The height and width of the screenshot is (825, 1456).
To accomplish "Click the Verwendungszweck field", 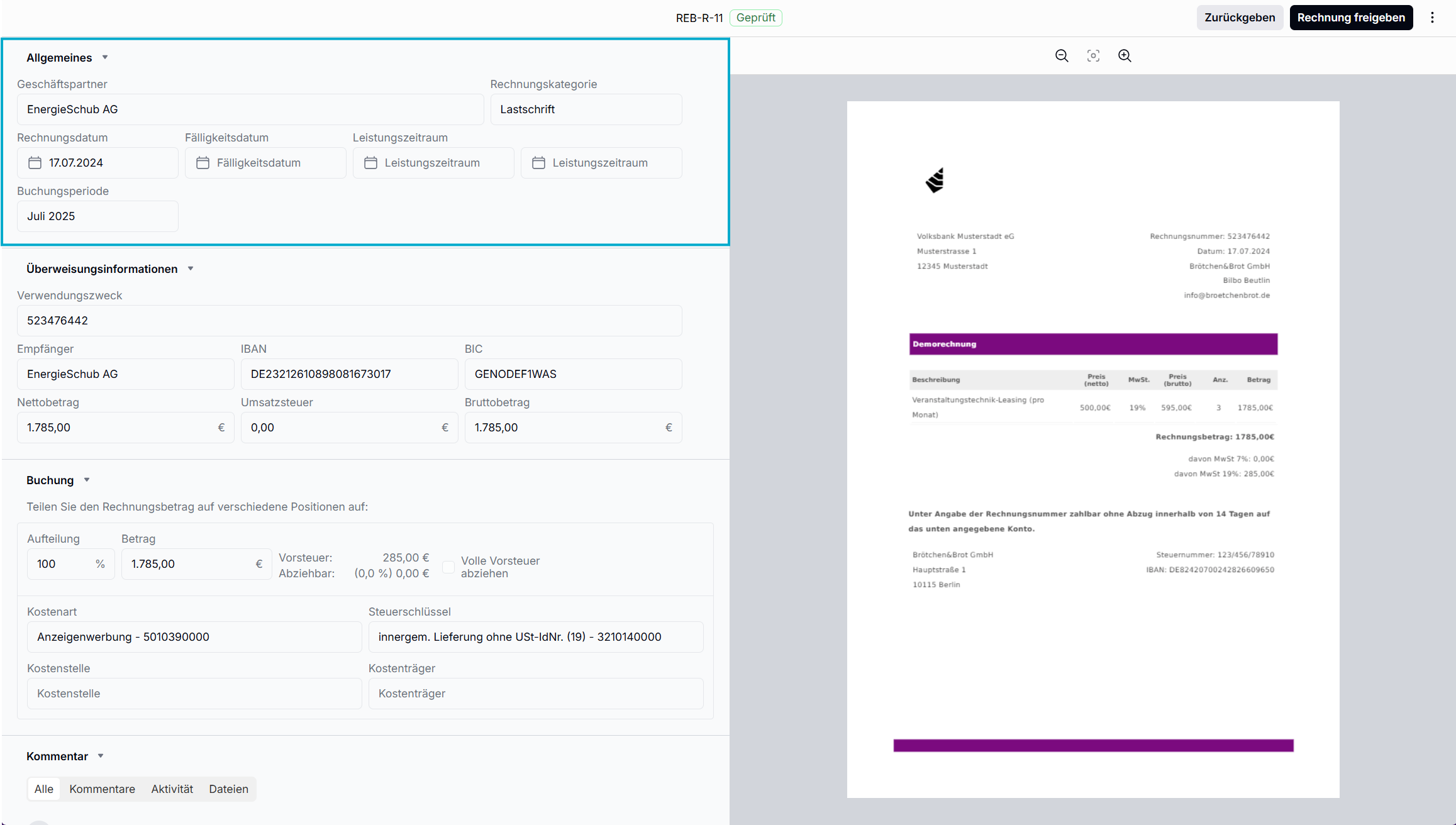I will [x=349, y=321].
